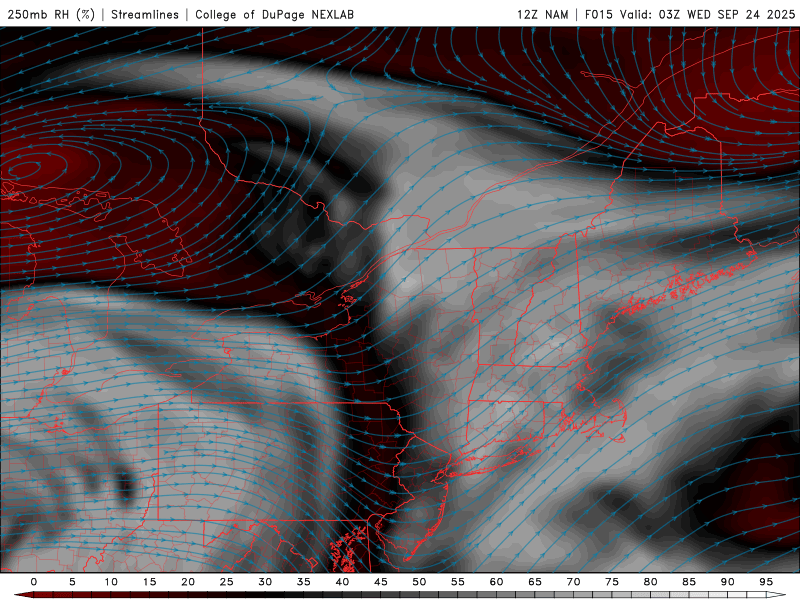
Task: Pick the '55' color scale label
Action: pyautogui.click(x=458, y=582)
